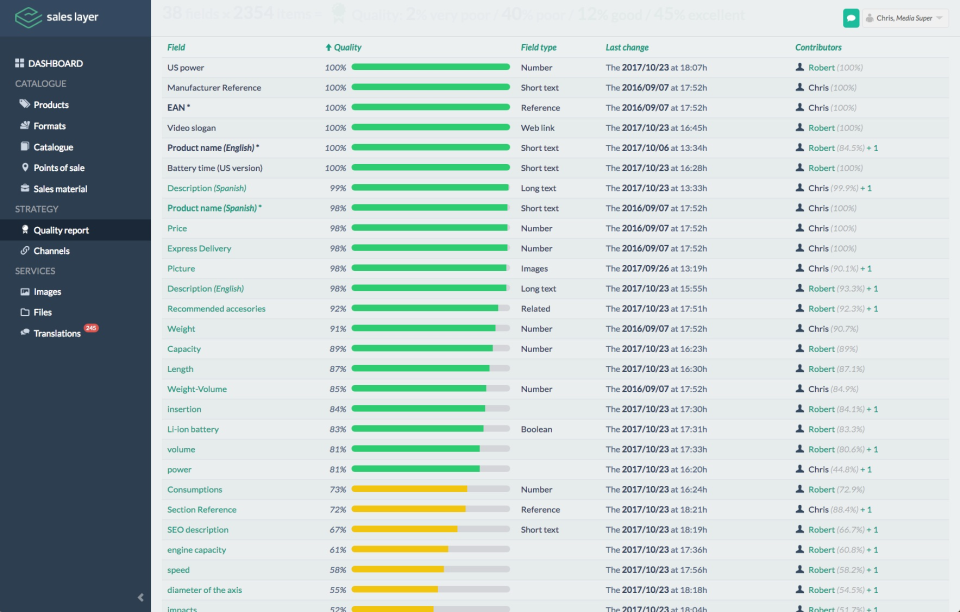This screenshot has height=612, width=960.
Task: Click contributor person icon in Consumptions row
Action: point(800,489)
